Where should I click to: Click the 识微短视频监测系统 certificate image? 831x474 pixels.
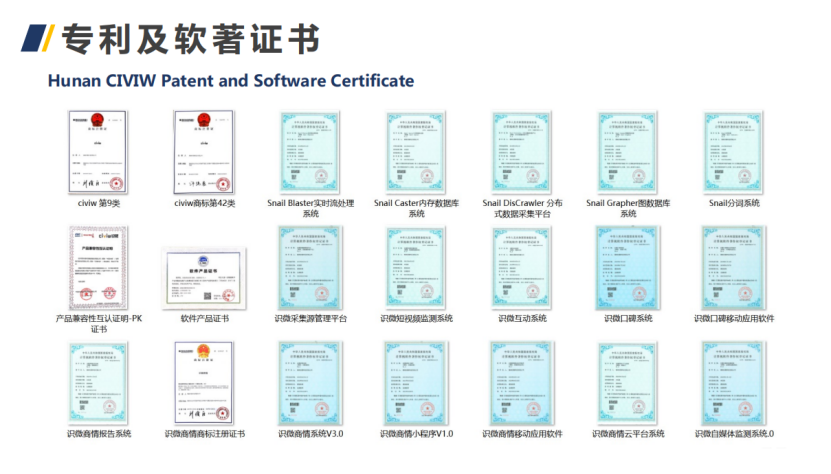(416, 268)
